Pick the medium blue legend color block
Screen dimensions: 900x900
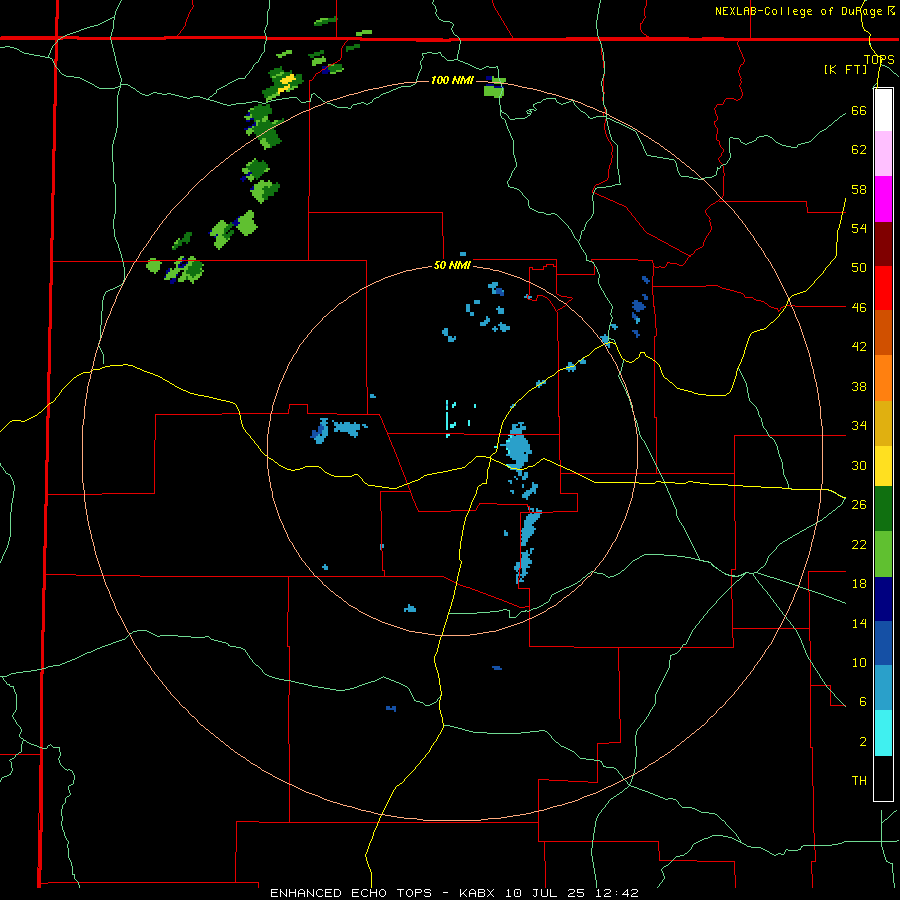[x=883, y=643]
